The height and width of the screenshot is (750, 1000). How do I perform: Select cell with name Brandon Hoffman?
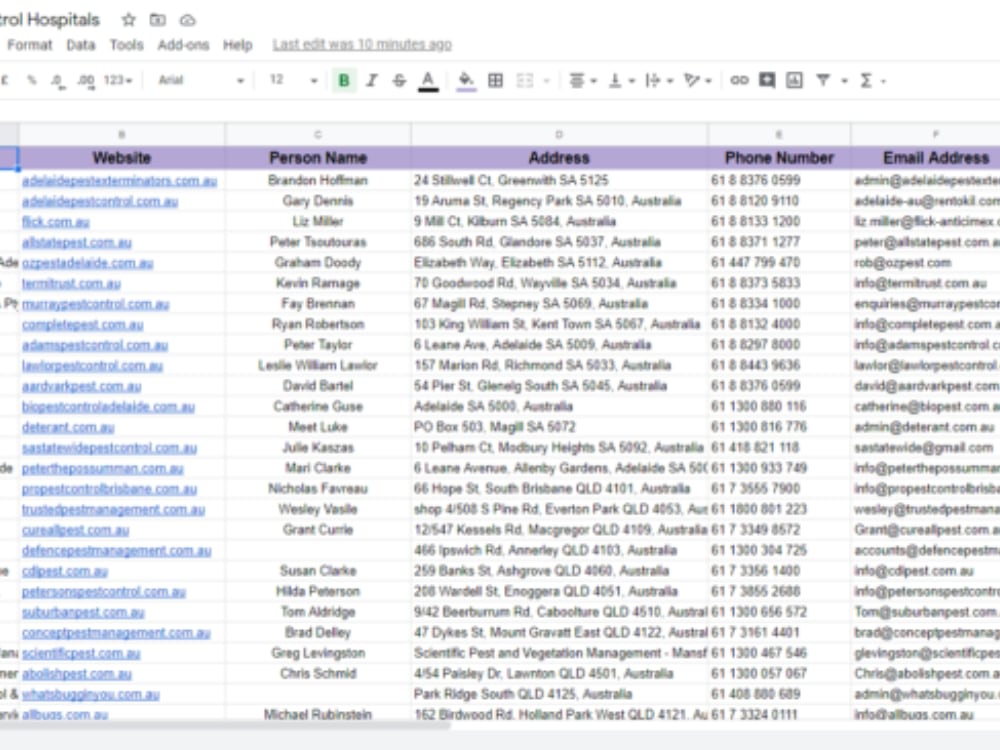(318, 180)
